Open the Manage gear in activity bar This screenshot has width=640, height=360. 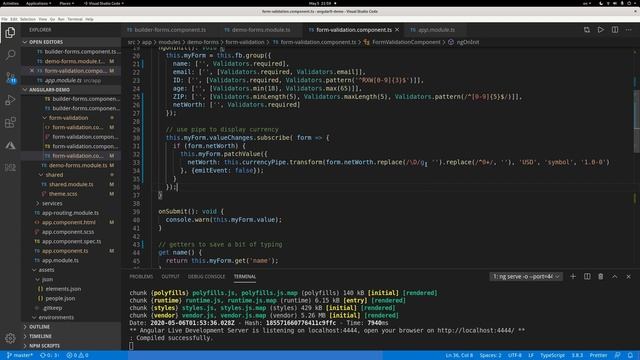click(10, 338)
